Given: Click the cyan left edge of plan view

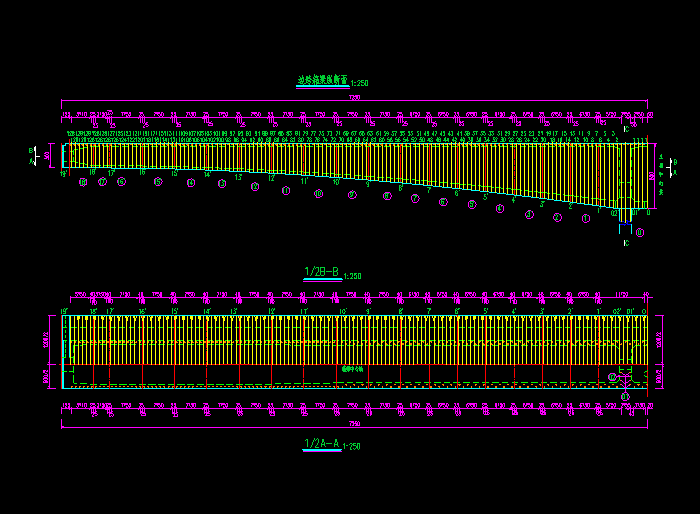Looking at the screenshot, I should pyautogui.click(x=64, y=350).
